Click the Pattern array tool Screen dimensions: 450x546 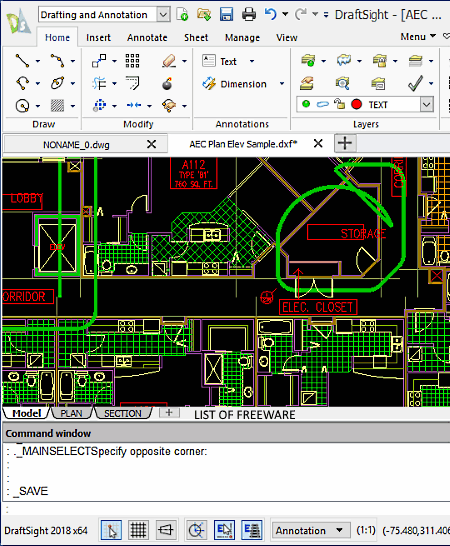pos(133,61)
